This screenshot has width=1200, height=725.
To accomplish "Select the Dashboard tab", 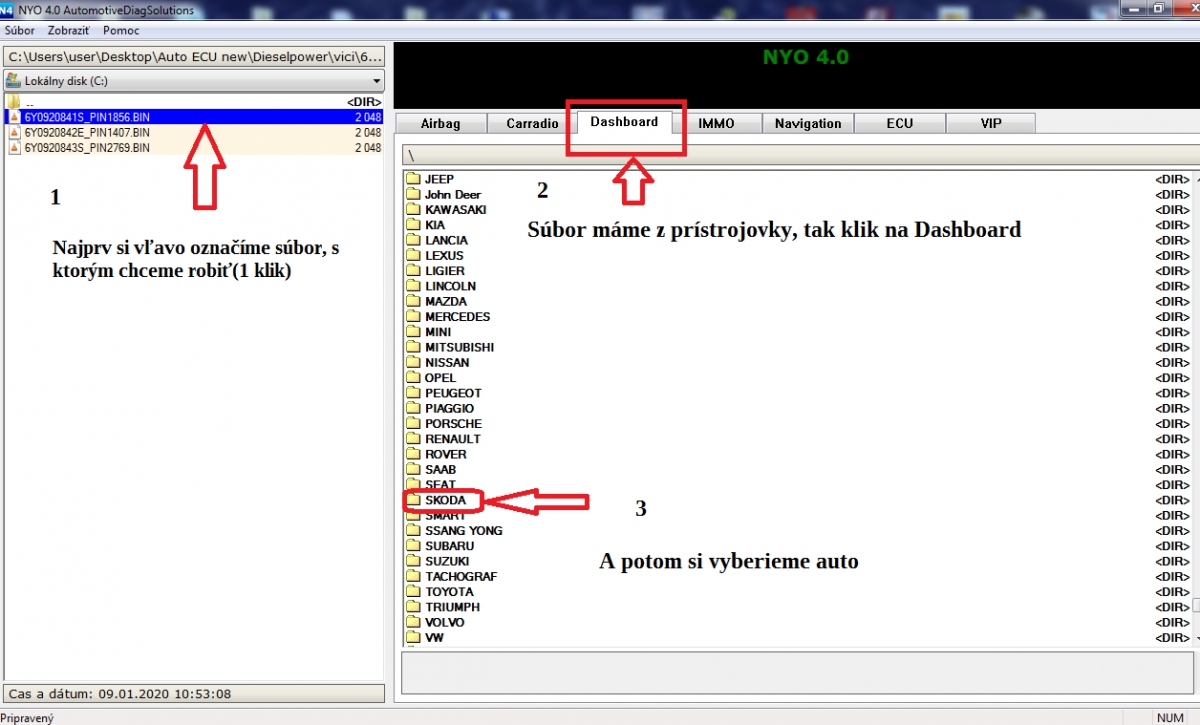I will pos(624,122).
